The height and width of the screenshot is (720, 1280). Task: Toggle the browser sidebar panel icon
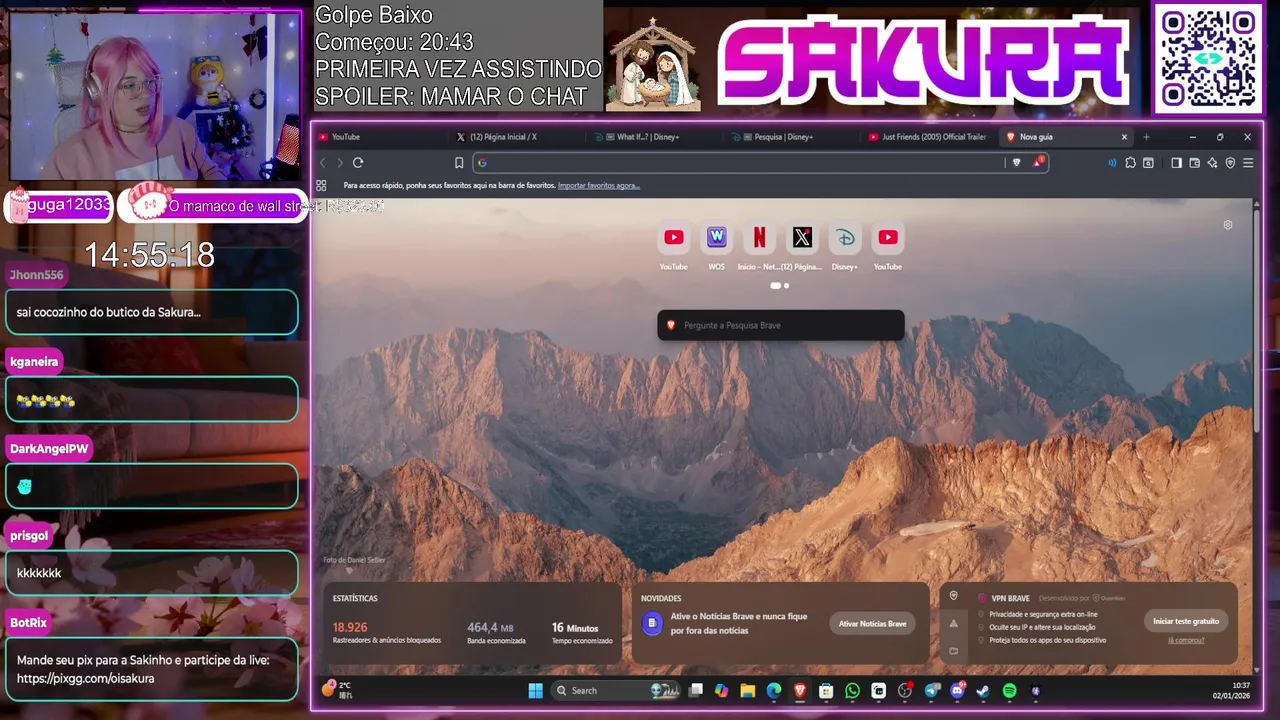coord(1176,163)
